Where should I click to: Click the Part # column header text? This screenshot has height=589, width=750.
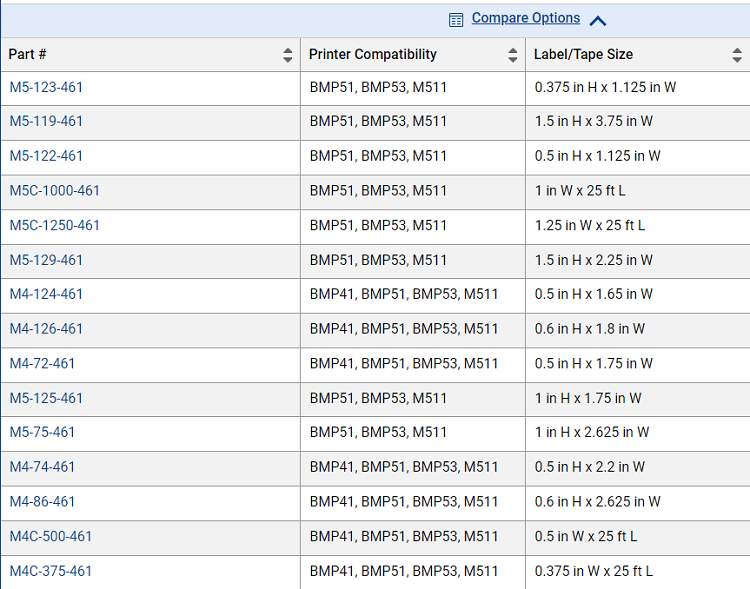(x=27, y=55)
